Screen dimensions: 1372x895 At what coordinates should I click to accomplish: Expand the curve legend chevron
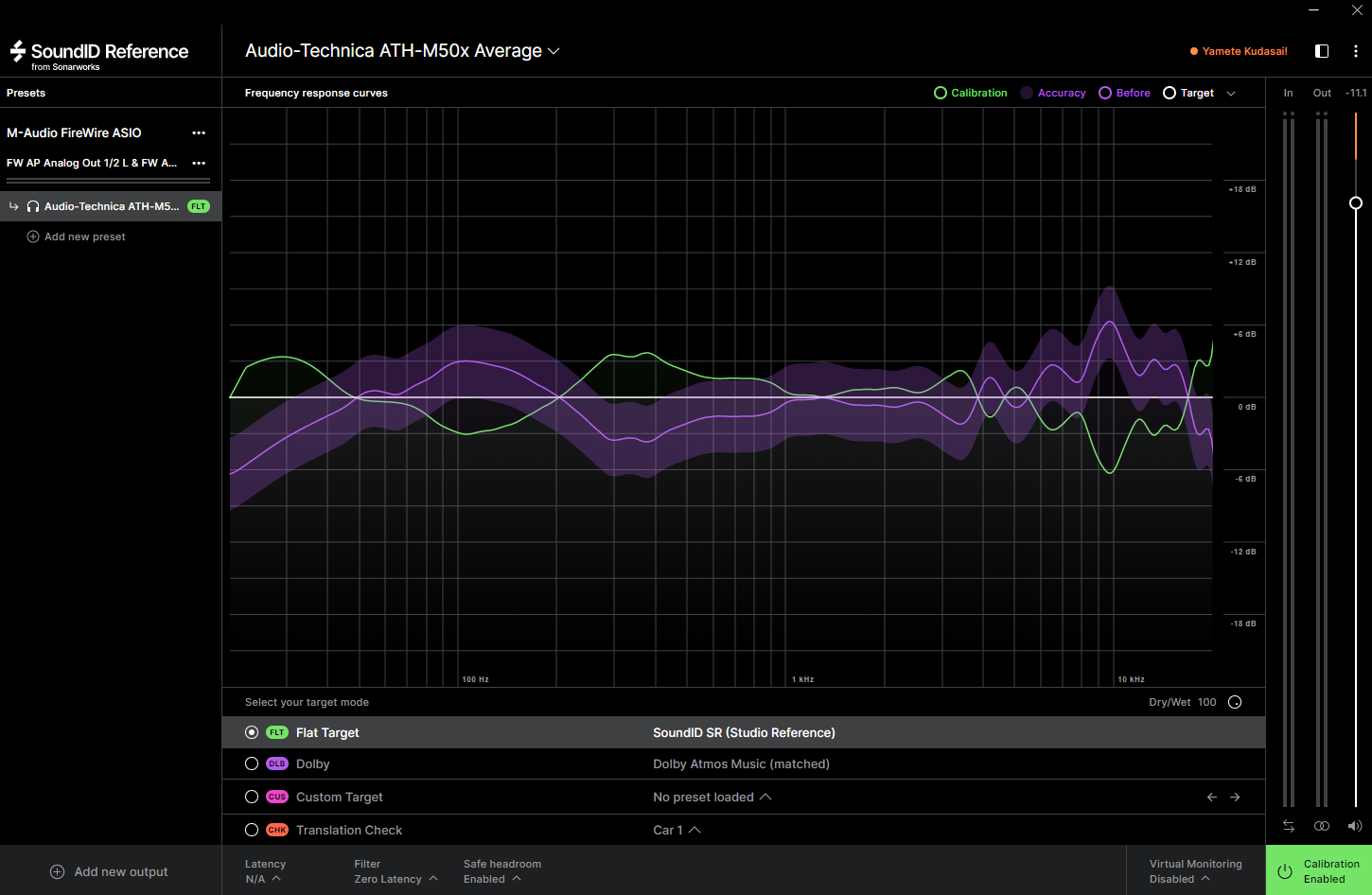1231,93
